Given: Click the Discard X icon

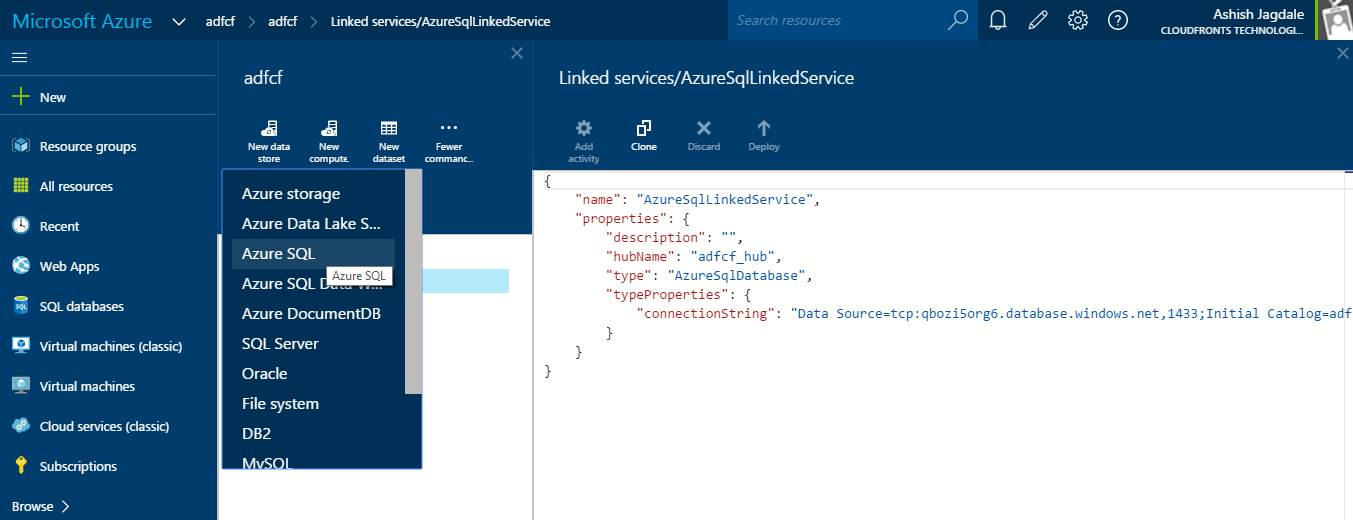Looking at the screenshot, I should 704,128.
